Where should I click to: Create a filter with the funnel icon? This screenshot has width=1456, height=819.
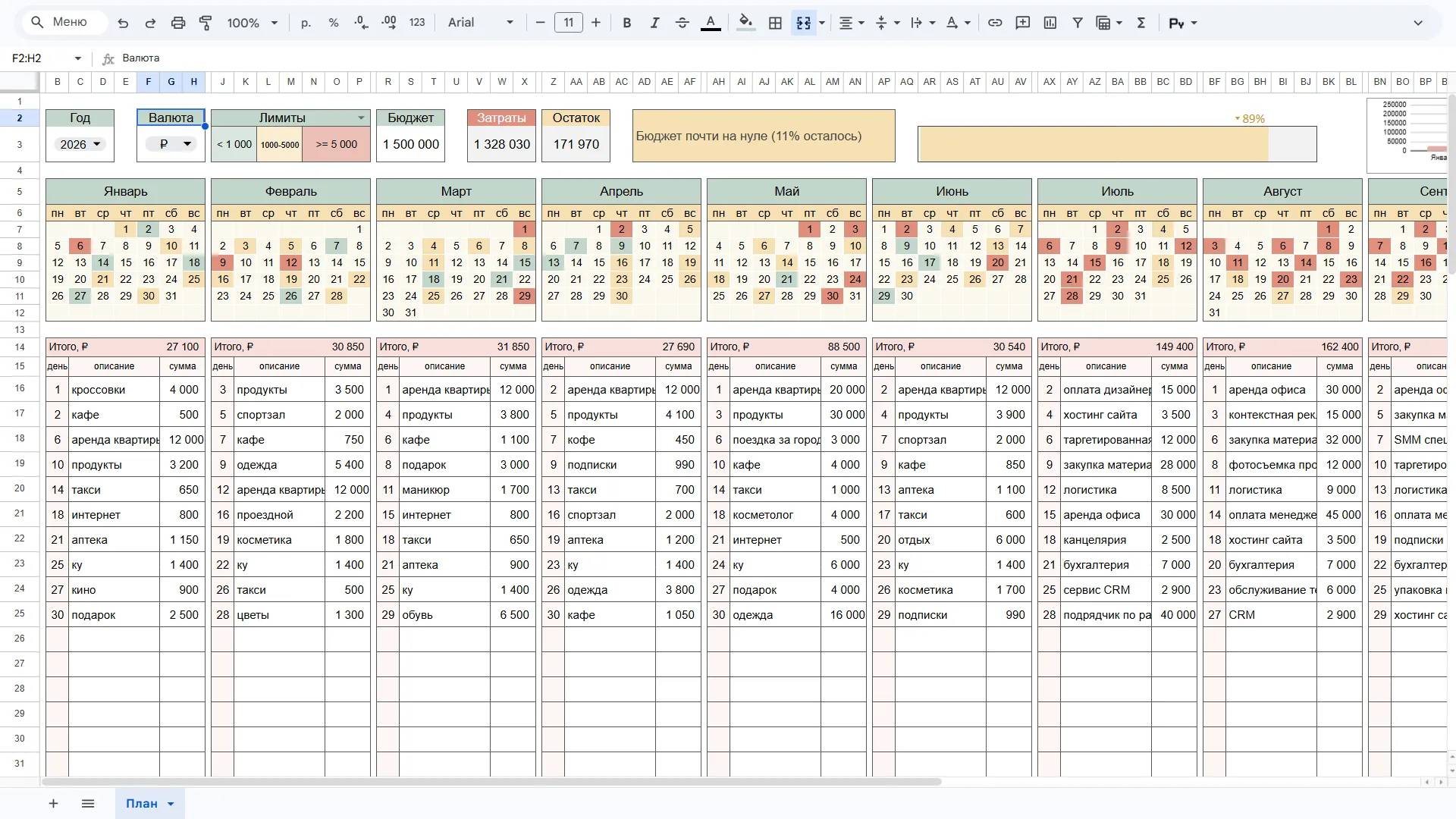tap(1078, 23)
